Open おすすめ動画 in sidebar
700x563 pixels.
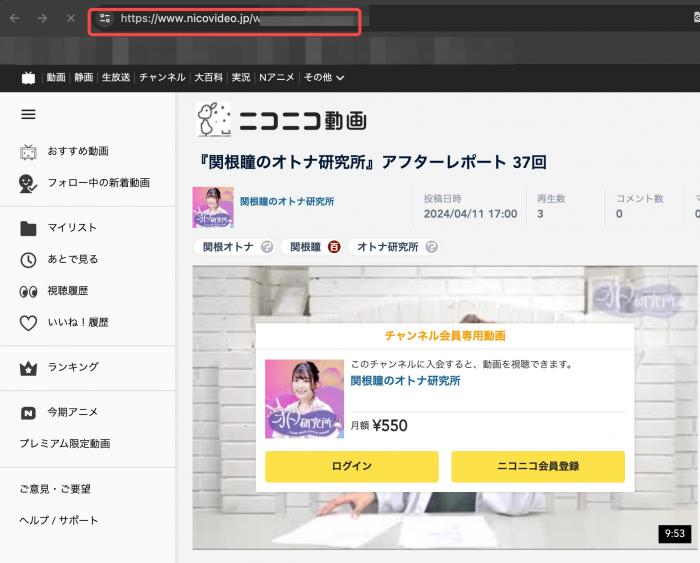pos(78,151)
